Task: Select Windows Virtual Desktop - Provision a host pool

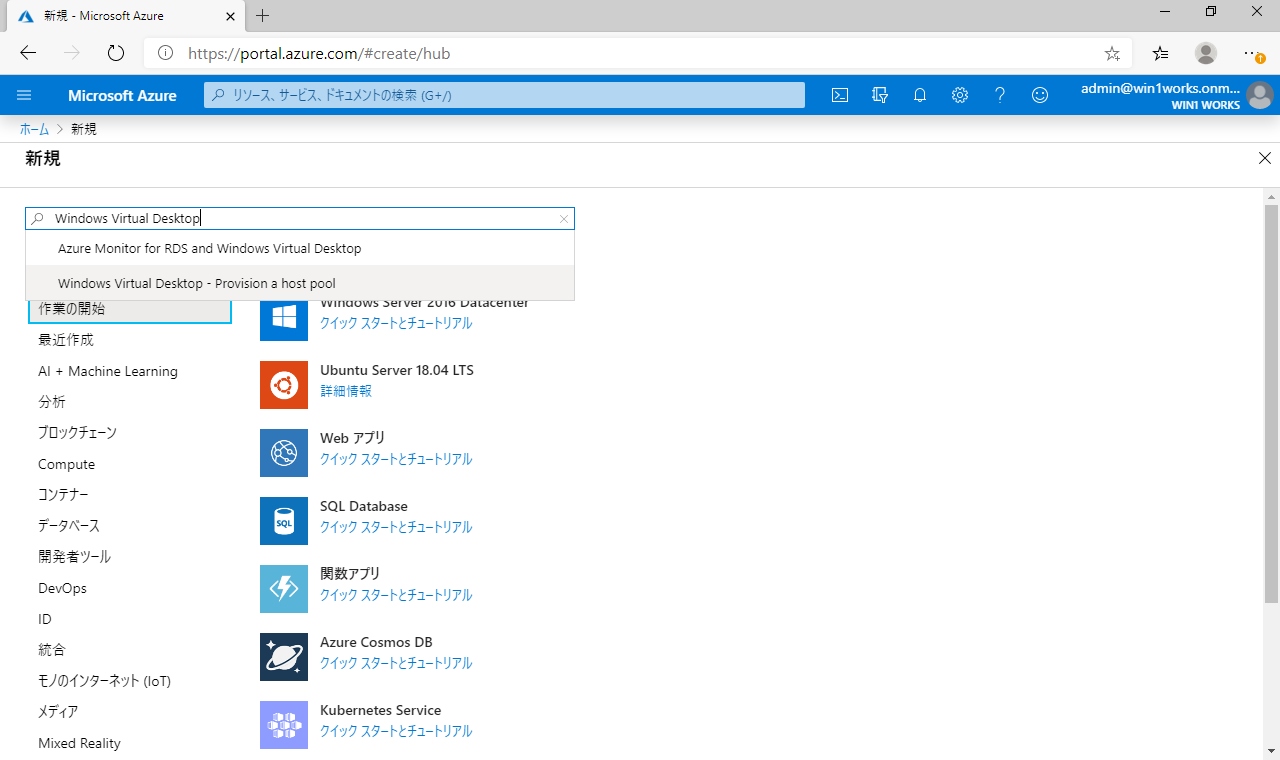Action: [x=300, y=283]
